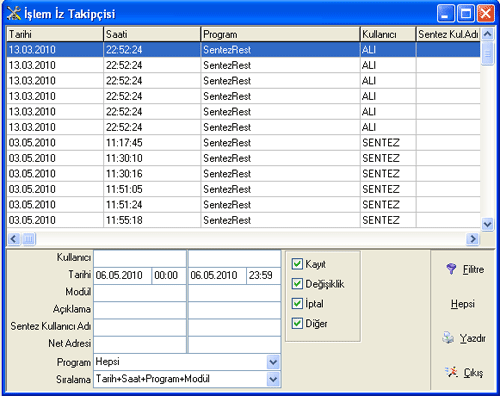Apply filter with the Filtre button

tap(465, 269)
